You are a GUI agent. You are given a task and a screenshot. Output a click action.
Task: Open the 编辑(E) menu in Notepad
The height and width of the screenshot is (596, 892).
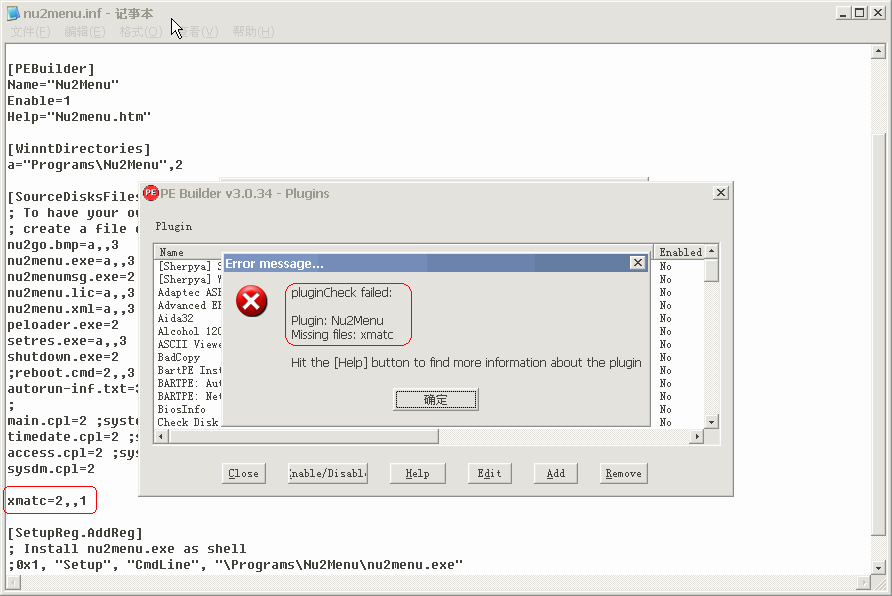coord(85,32)
